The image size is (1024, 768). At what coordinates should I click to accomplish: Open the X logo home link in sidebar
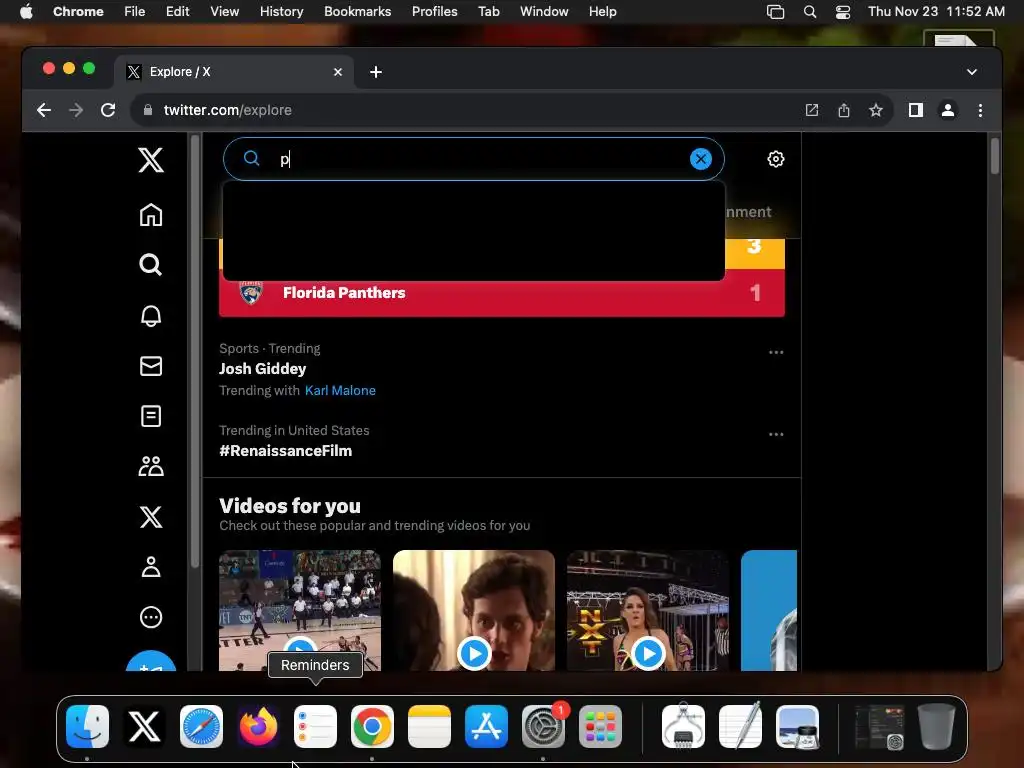pos(151,160)
